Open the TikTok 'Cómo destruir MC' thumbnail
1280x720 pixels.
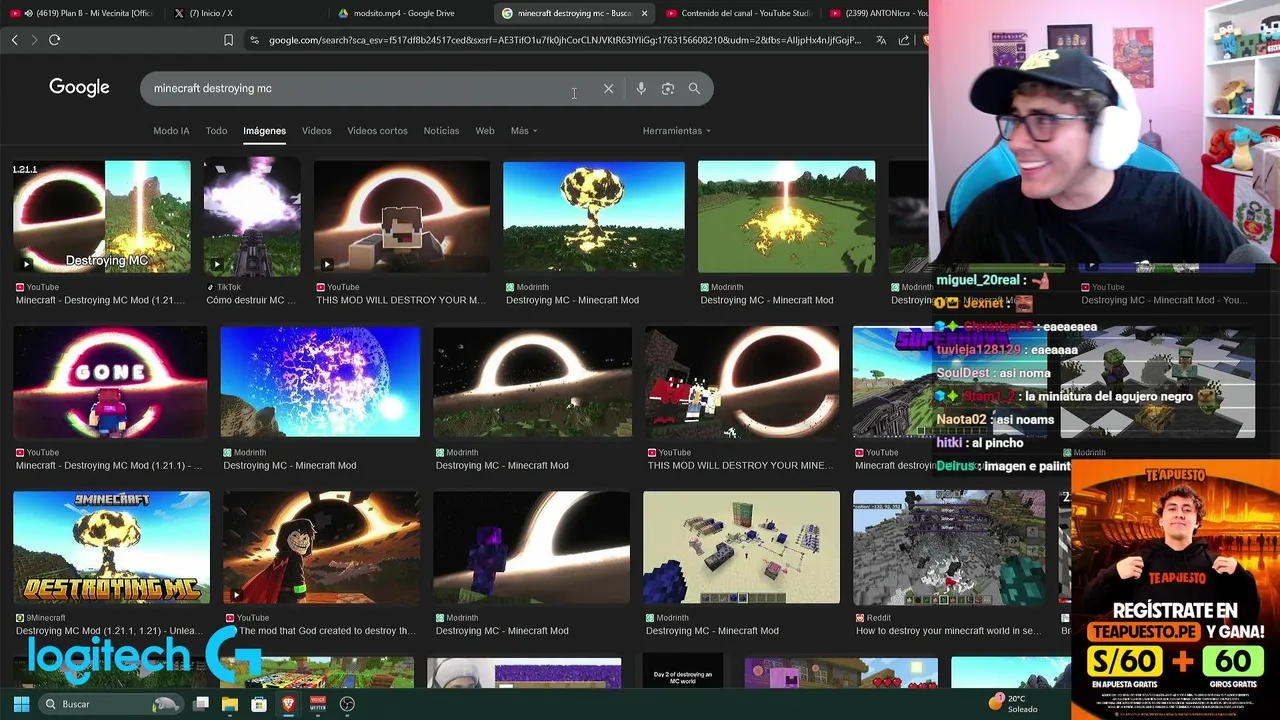[252, 217]
